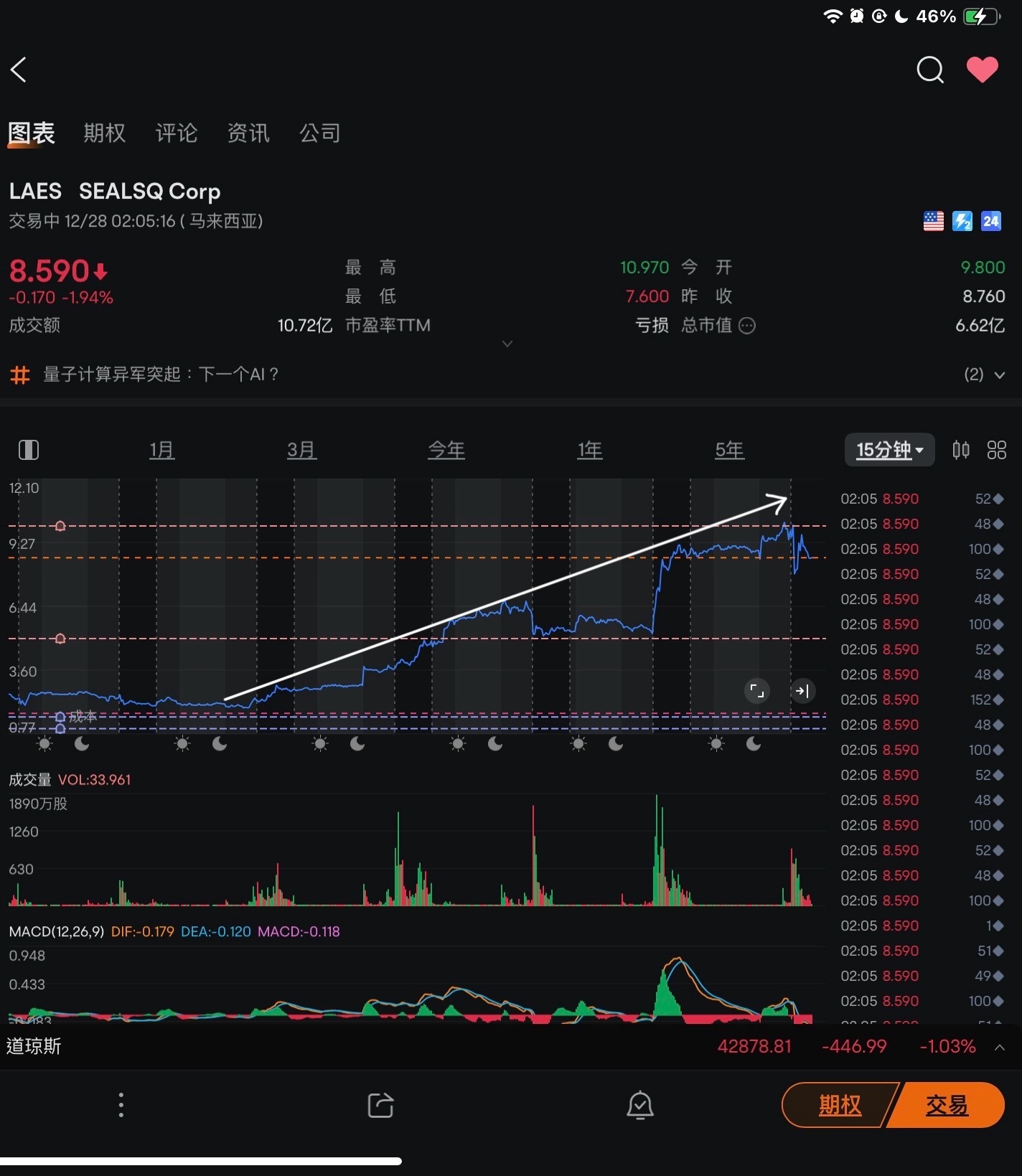Tap the 10.72亿 turnover value
Viewport: 1022px width, 1176px height.
(x=305, y=326)
